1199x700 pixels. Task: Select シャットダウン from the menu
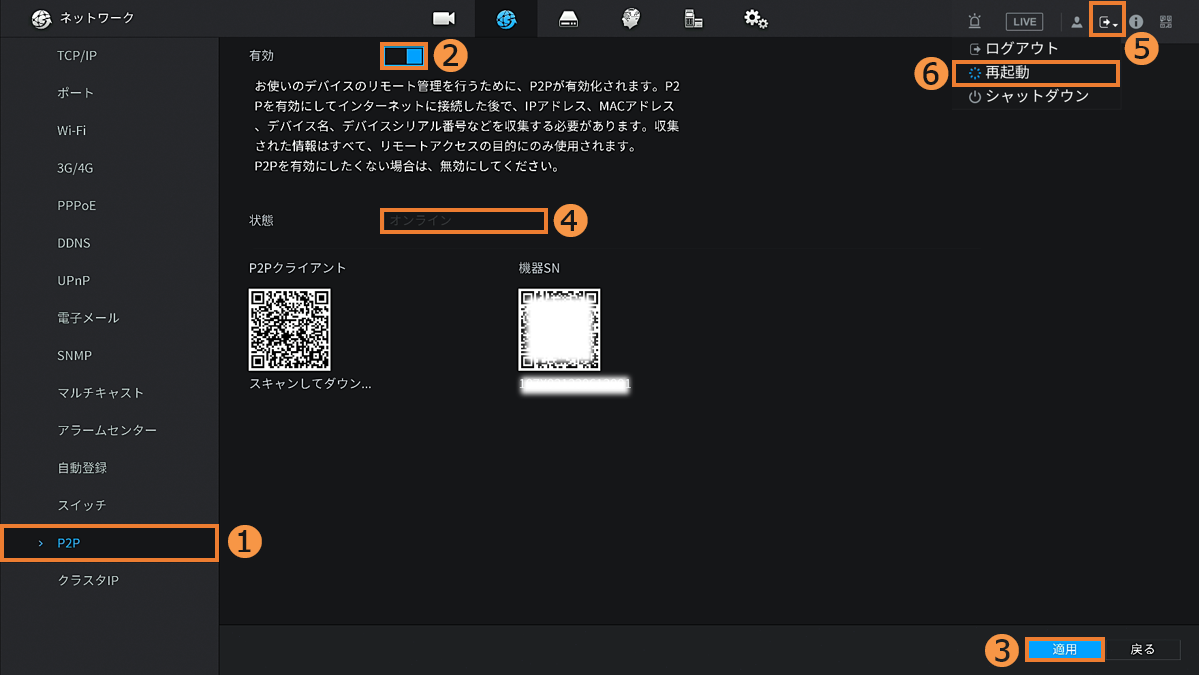click(x=1036, y=97)
